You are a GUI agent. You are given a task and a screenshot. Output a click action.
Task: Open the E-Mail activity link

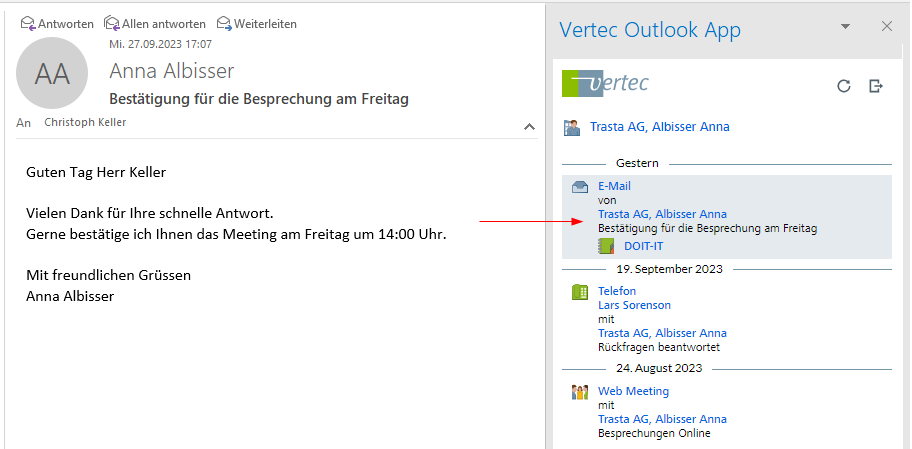pyautogui.click(x=614, y=186)
